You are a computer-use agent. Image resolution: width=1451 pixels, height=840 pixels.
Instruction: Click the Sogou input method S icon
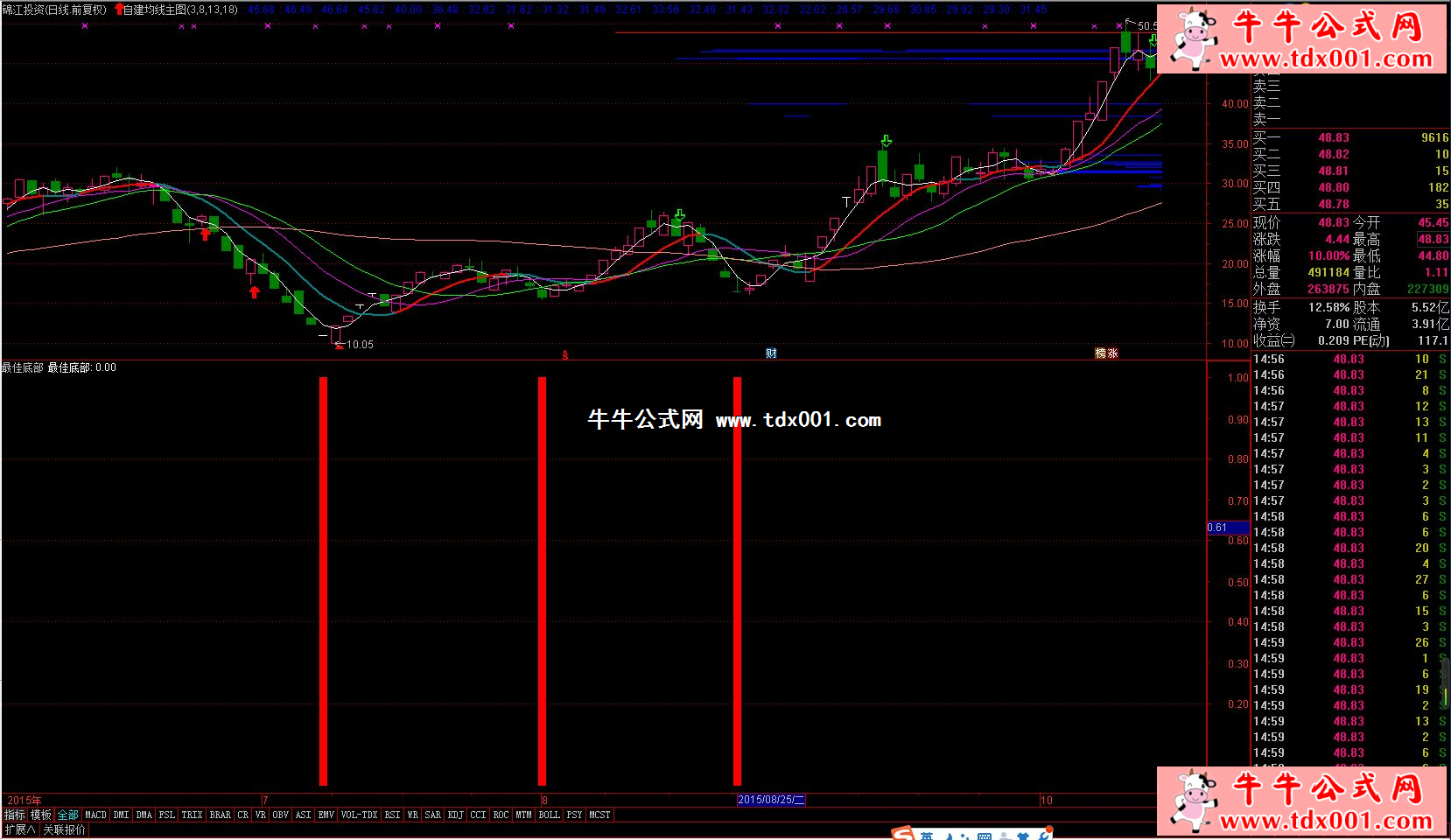click(902, 834)
